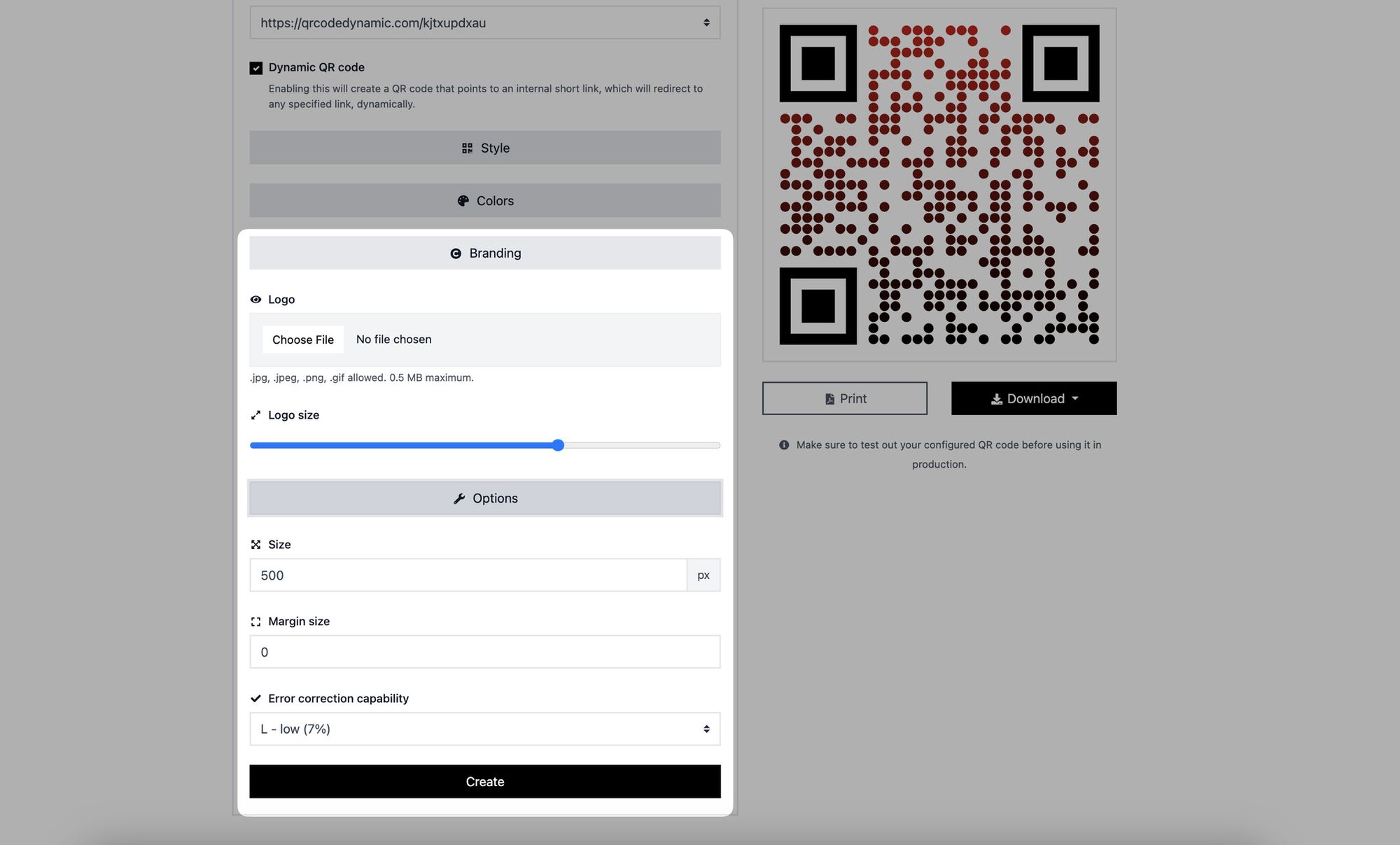Screen dimensions: 1400x845
Task: Click the black Create button
Action: (484, 781)
